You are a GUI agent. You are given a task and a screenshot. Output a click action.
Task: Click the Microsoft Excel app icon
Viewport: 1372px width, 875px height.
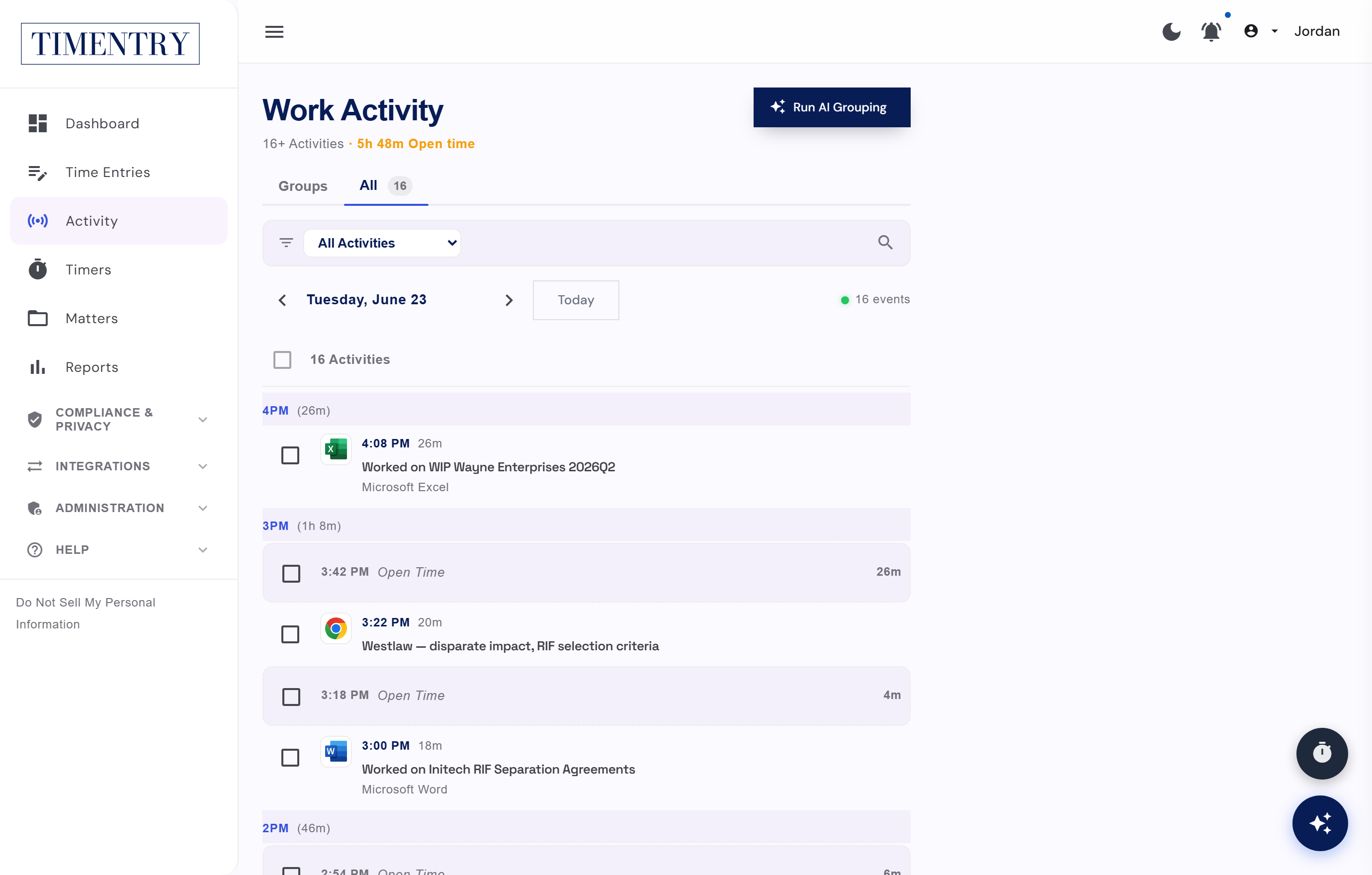pyautogui.click(x=336, y=449)
